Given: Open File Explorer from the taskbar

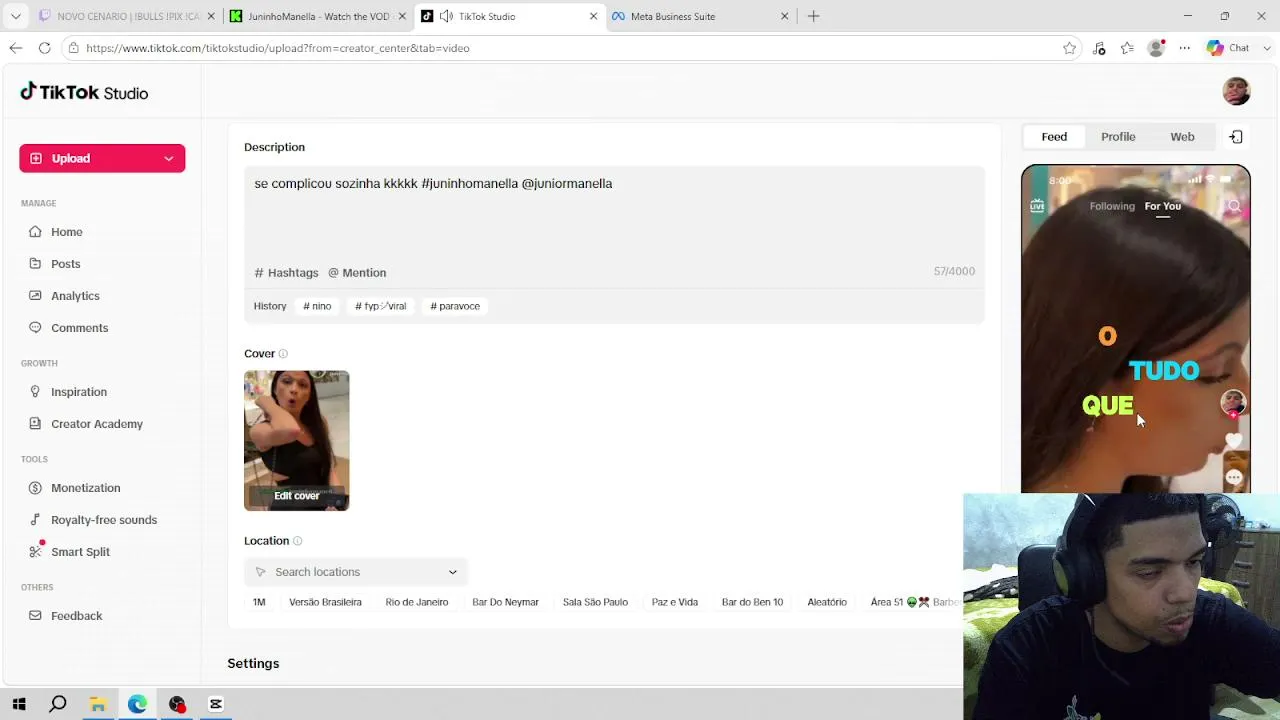Looking at the screenshot, I should [98, 704].
